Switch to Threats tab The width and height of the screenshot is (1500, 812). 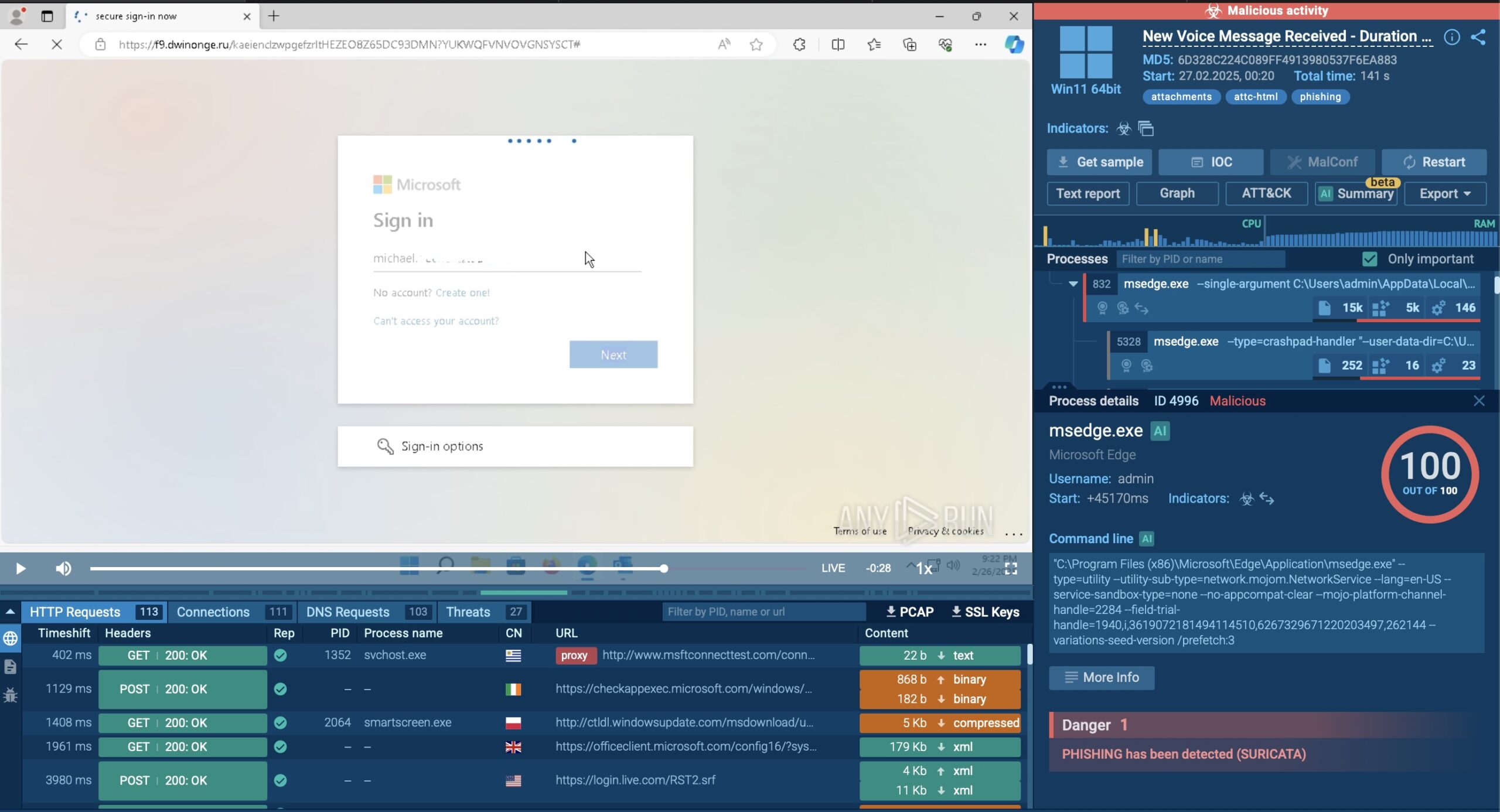485,612
